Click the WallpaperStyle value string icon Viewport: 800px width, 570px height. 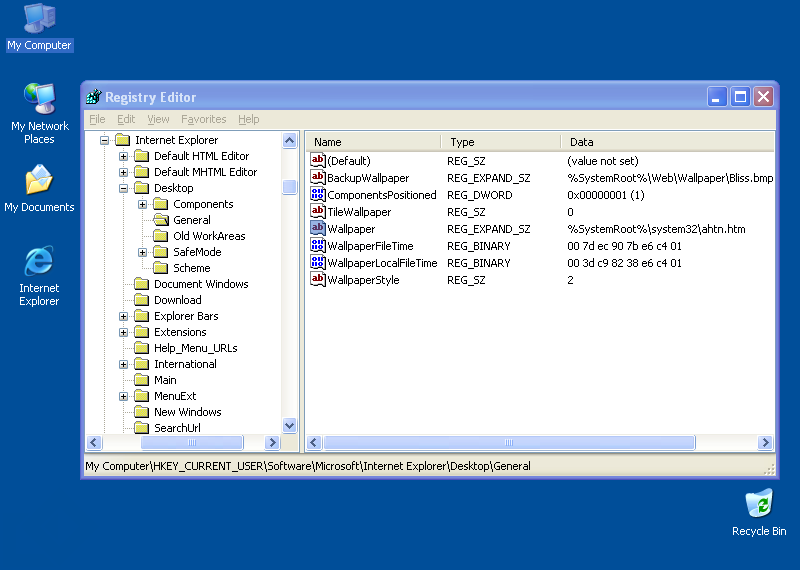(x=318, y=280)
